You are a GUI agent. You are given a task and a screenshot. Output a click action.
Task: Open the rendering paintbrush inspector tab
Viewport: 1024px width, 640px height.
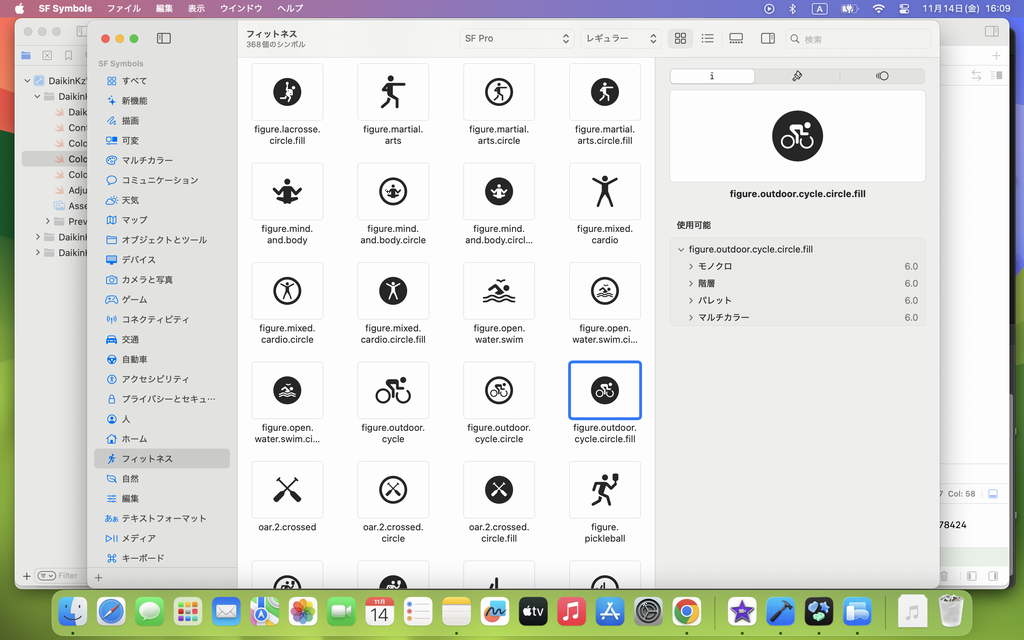[797, 76]
